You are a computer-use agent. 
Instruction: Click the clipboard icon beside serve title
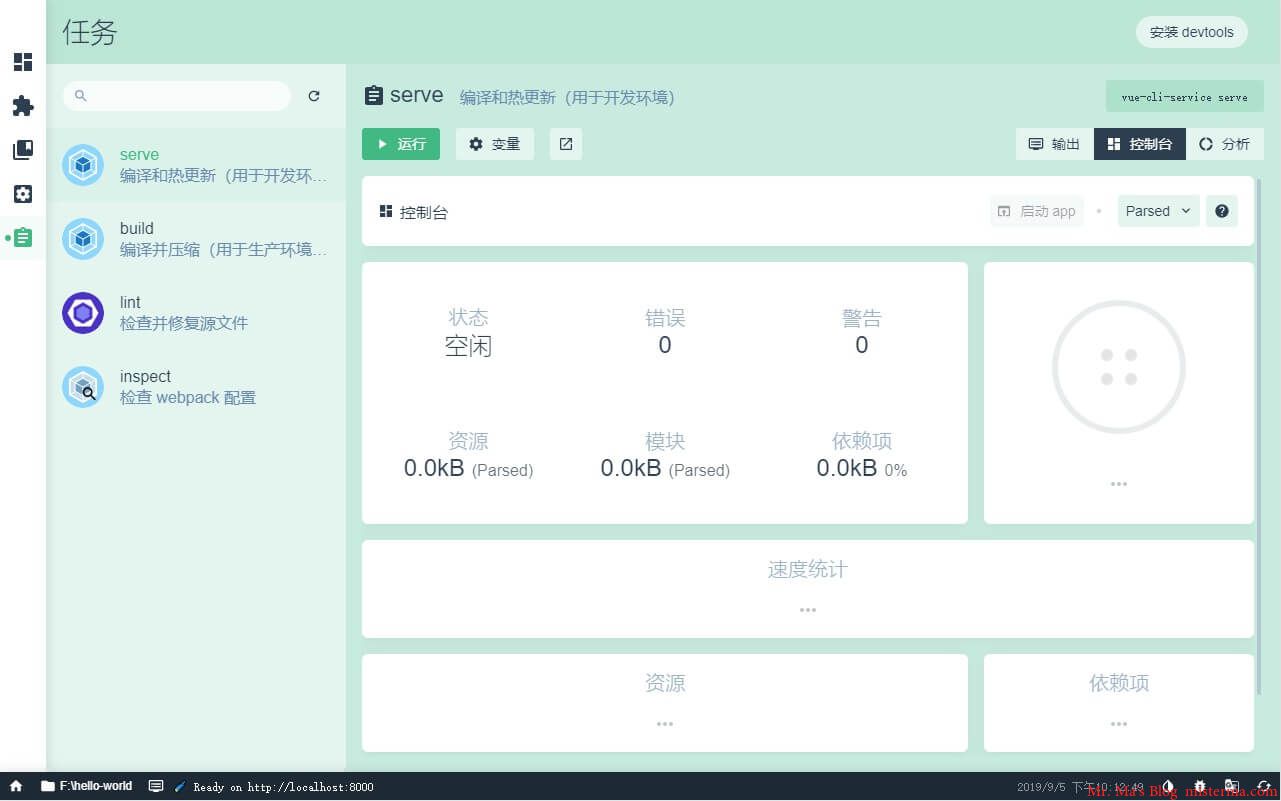(x=373, y=96)
